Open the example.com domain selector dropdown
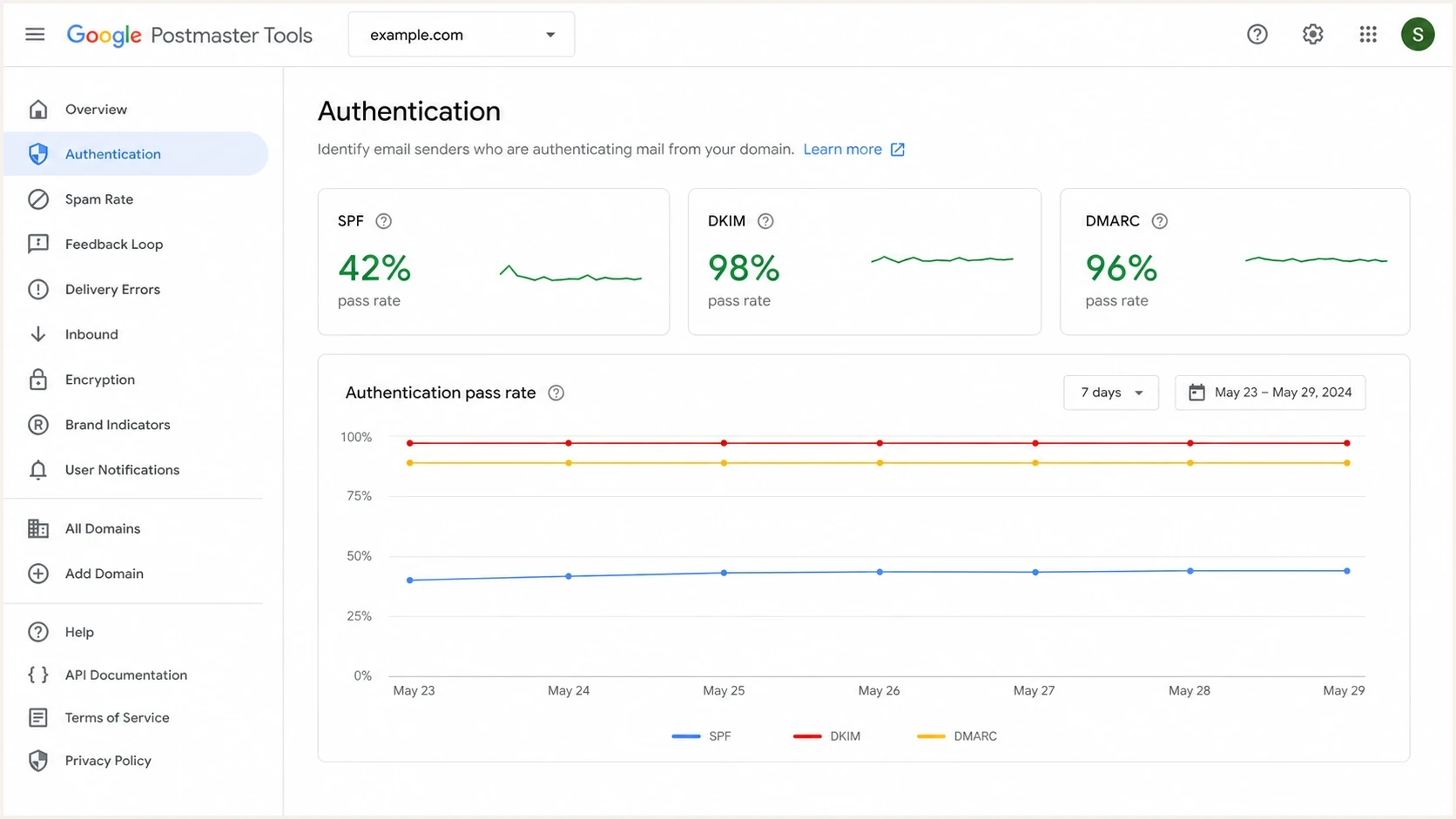 [x=462, y=35]
